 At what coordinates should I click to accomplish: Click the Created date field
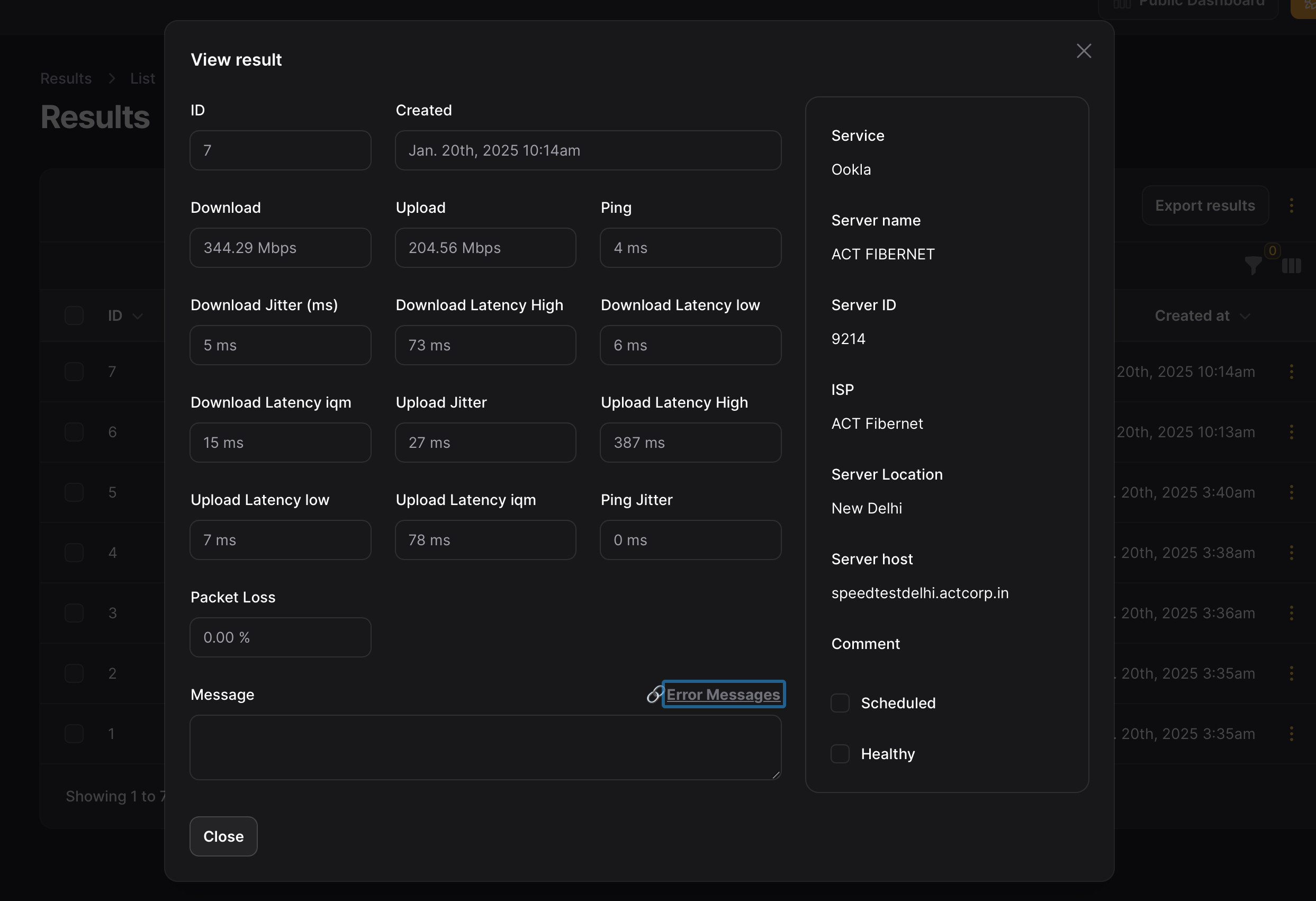(x=588, y=150)
